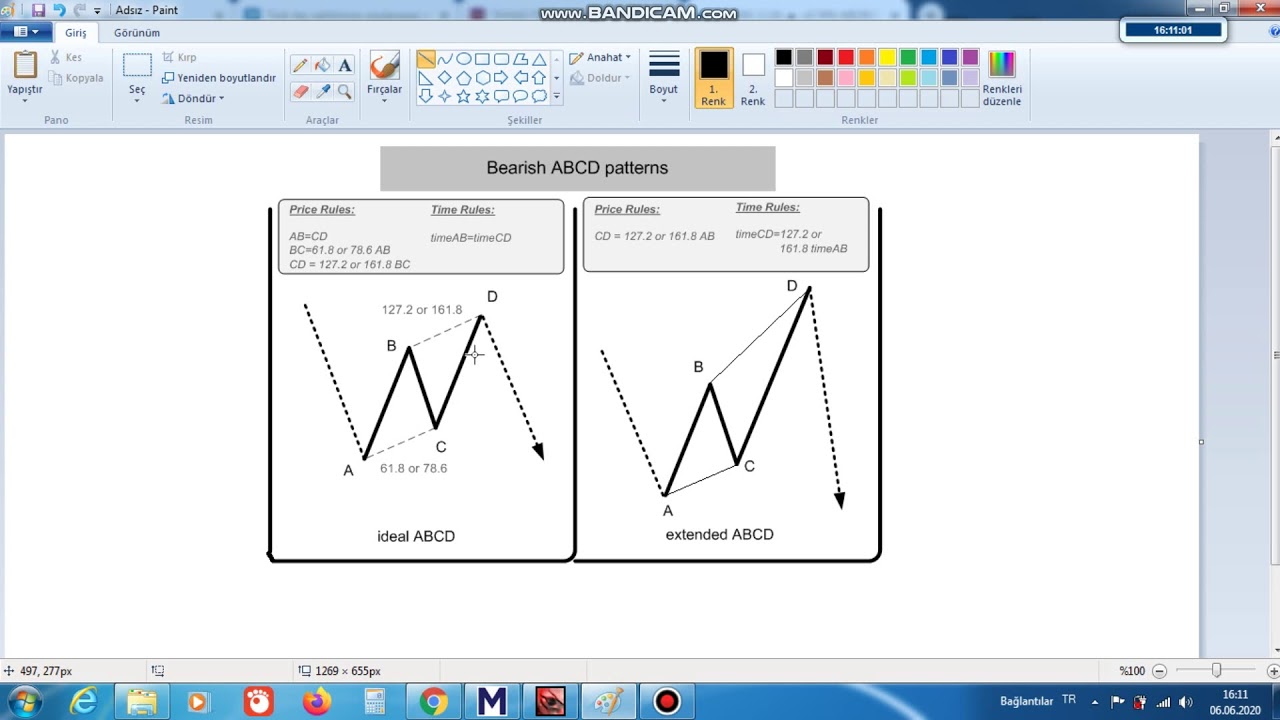Choose the Five-point star shape
Image resolution: width=1280 pixels, height=720 pixels.
point(464,96)
